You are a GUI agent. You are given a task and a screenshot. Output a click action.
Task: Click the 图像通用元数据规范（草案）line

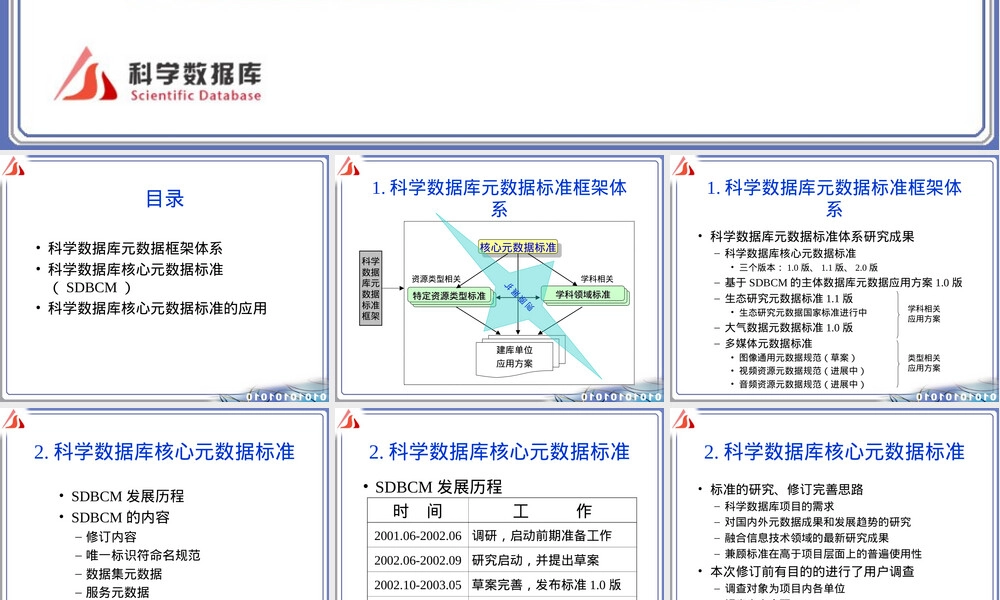[797, 358]
